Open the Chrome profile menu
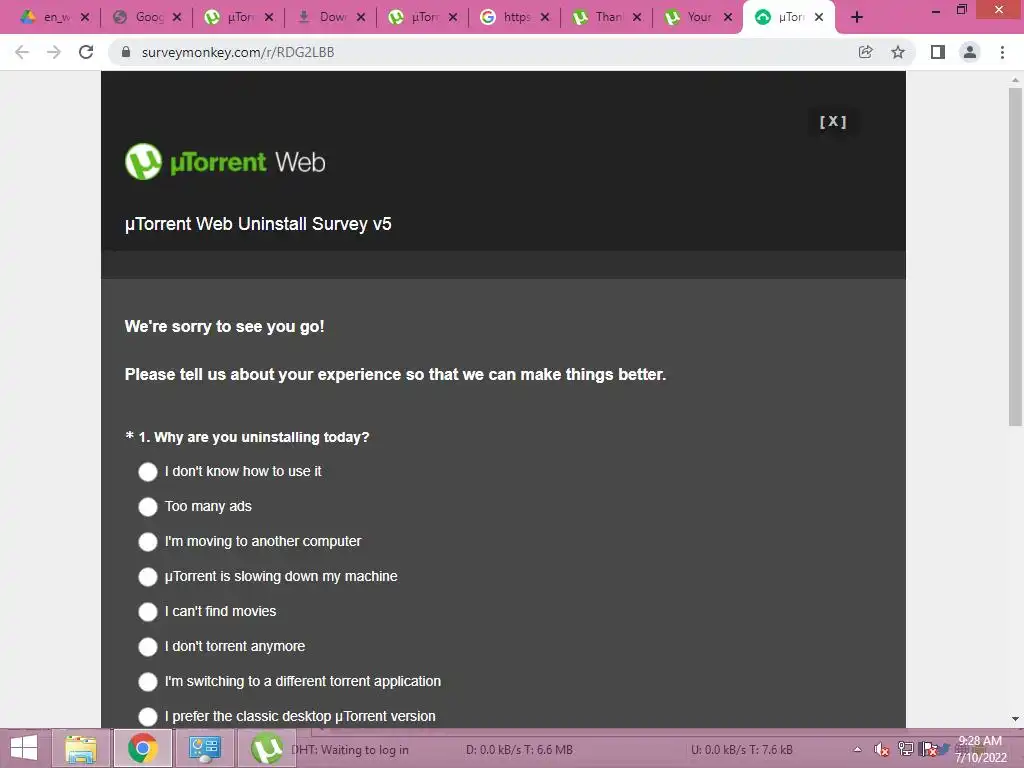 (x=970, y=52)
